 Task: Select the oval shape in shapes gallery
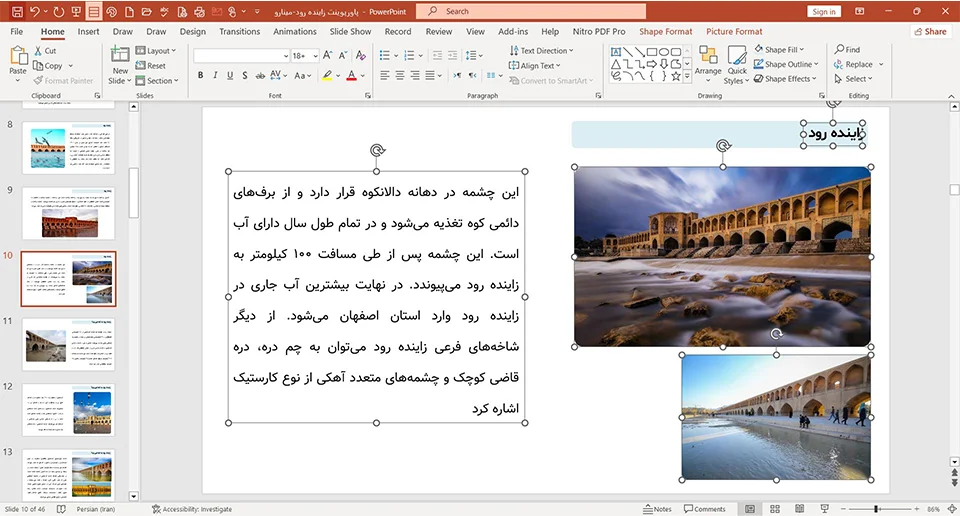pos(664,52)
